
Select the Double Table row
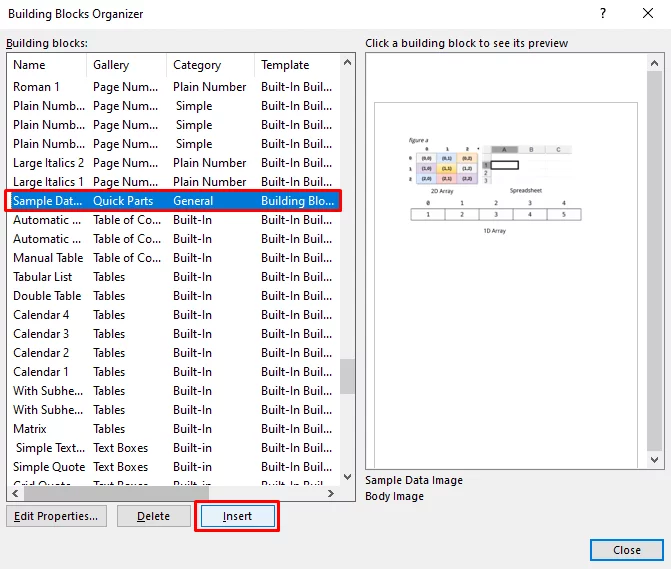click(174, 296)
